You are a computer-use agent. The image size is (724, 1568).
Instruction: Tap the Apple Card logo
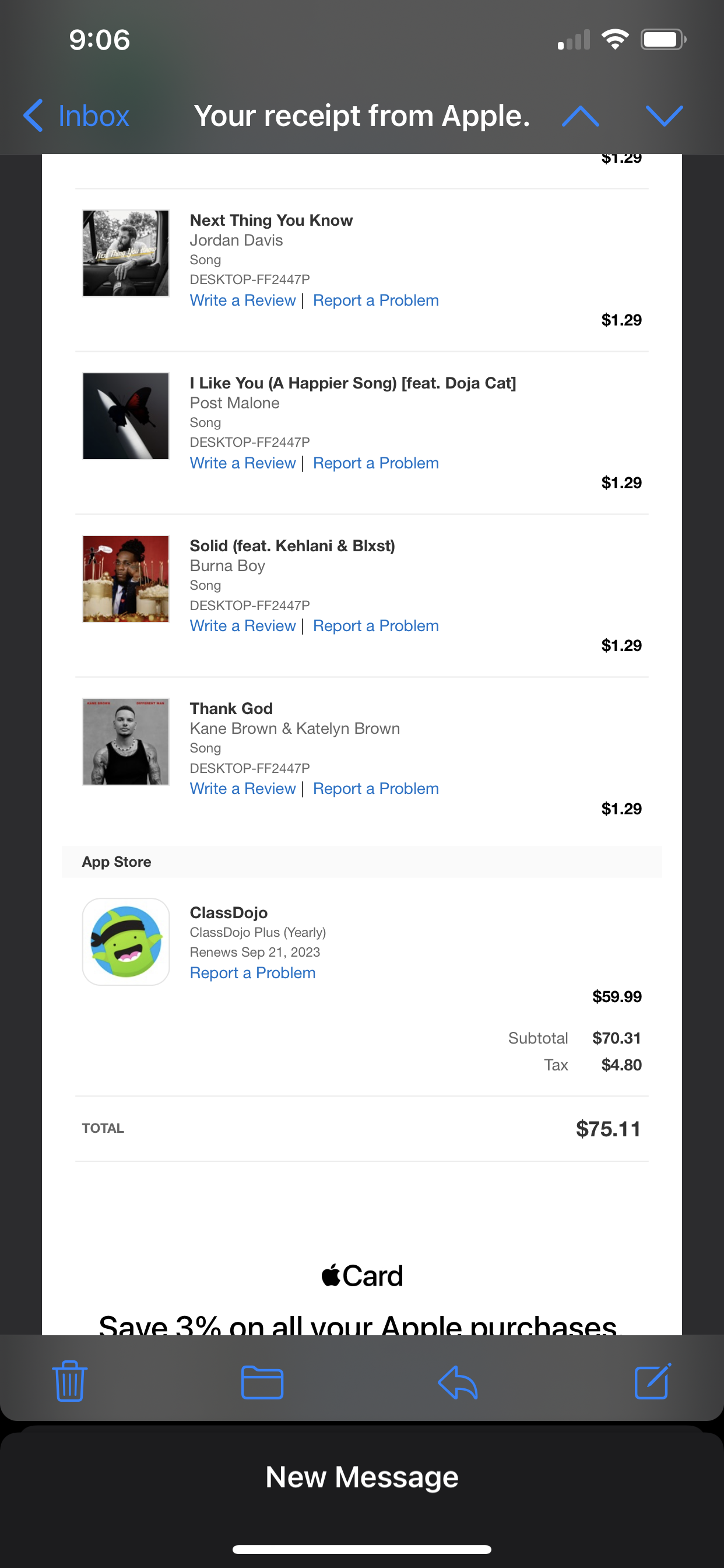click(362, 1275)
